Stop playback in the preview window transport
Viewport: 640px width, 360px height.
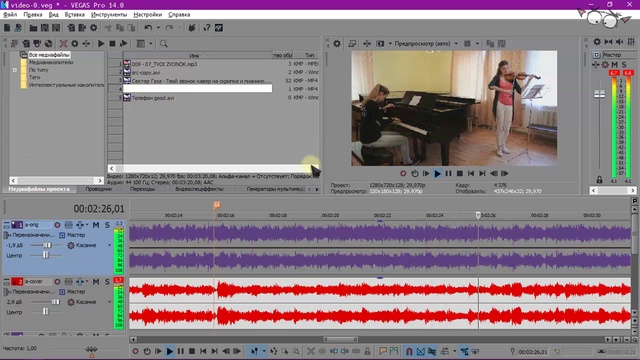(460, 173)
